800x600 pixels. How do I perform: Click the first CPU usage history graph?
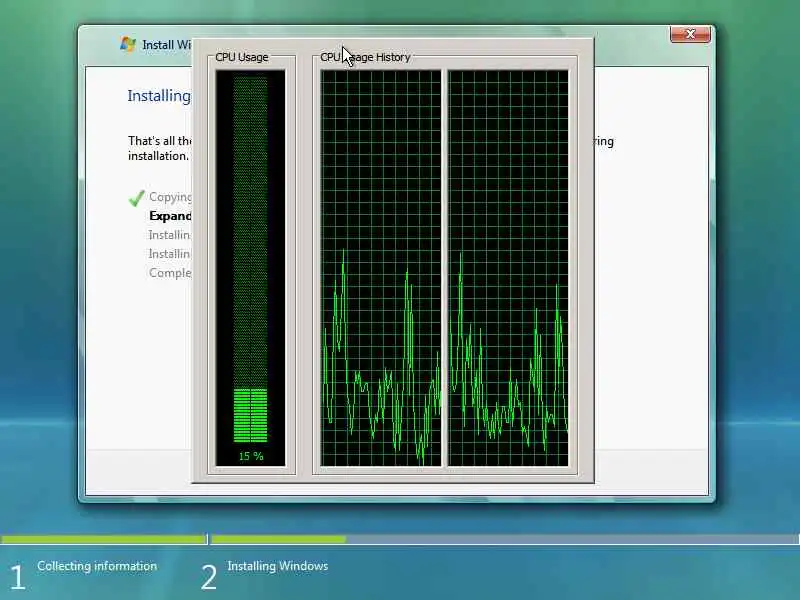click(x=381, y=268)
